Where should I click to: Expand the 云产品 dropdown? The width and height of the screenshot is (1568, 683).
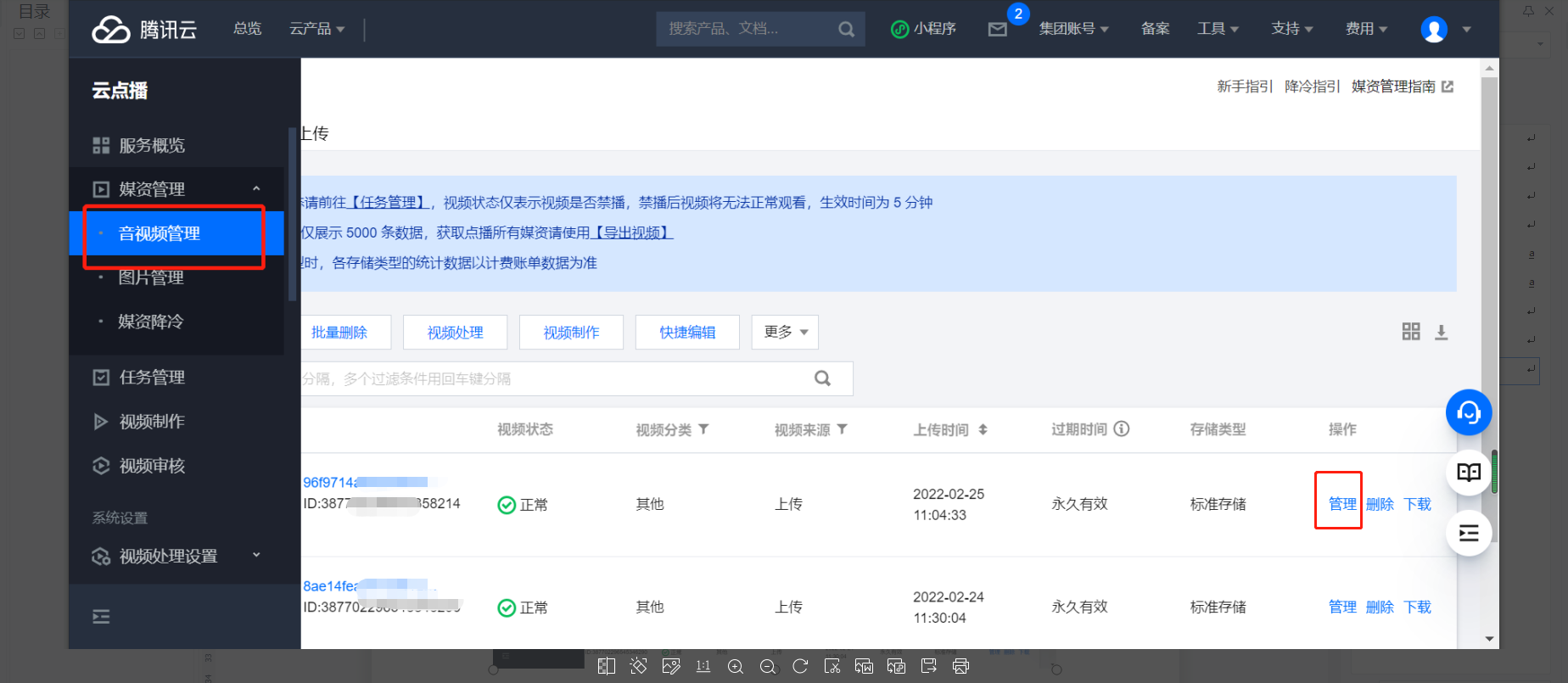(316, 29)
